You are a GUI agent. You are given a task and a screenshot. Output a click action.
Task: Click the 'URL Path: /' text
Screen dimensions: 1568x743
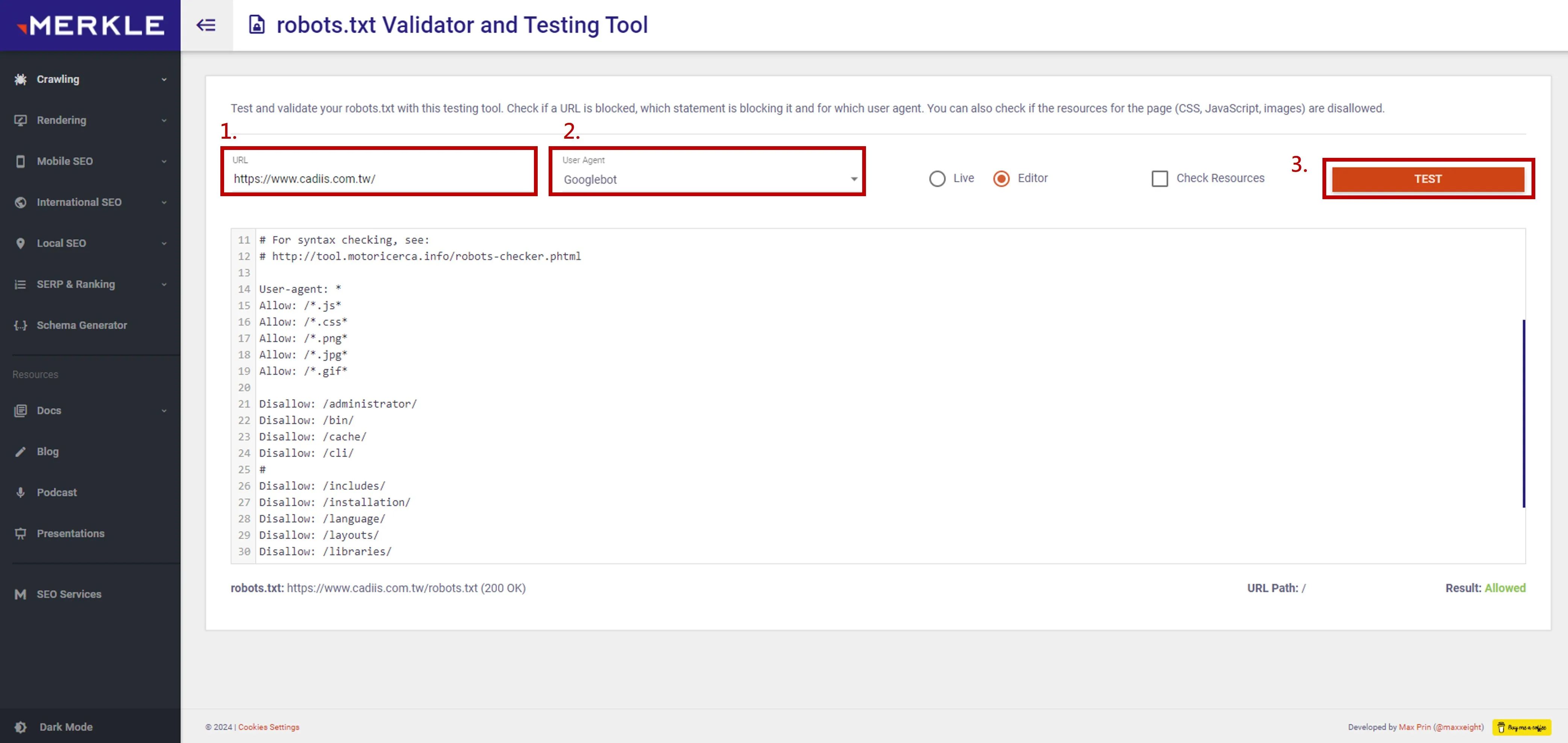pyautogui.click(x=1276, y=588)
